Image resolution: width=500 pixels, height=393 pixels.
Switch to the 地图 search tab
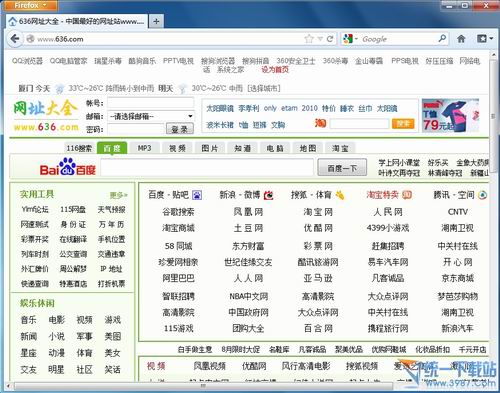[307, 148]
